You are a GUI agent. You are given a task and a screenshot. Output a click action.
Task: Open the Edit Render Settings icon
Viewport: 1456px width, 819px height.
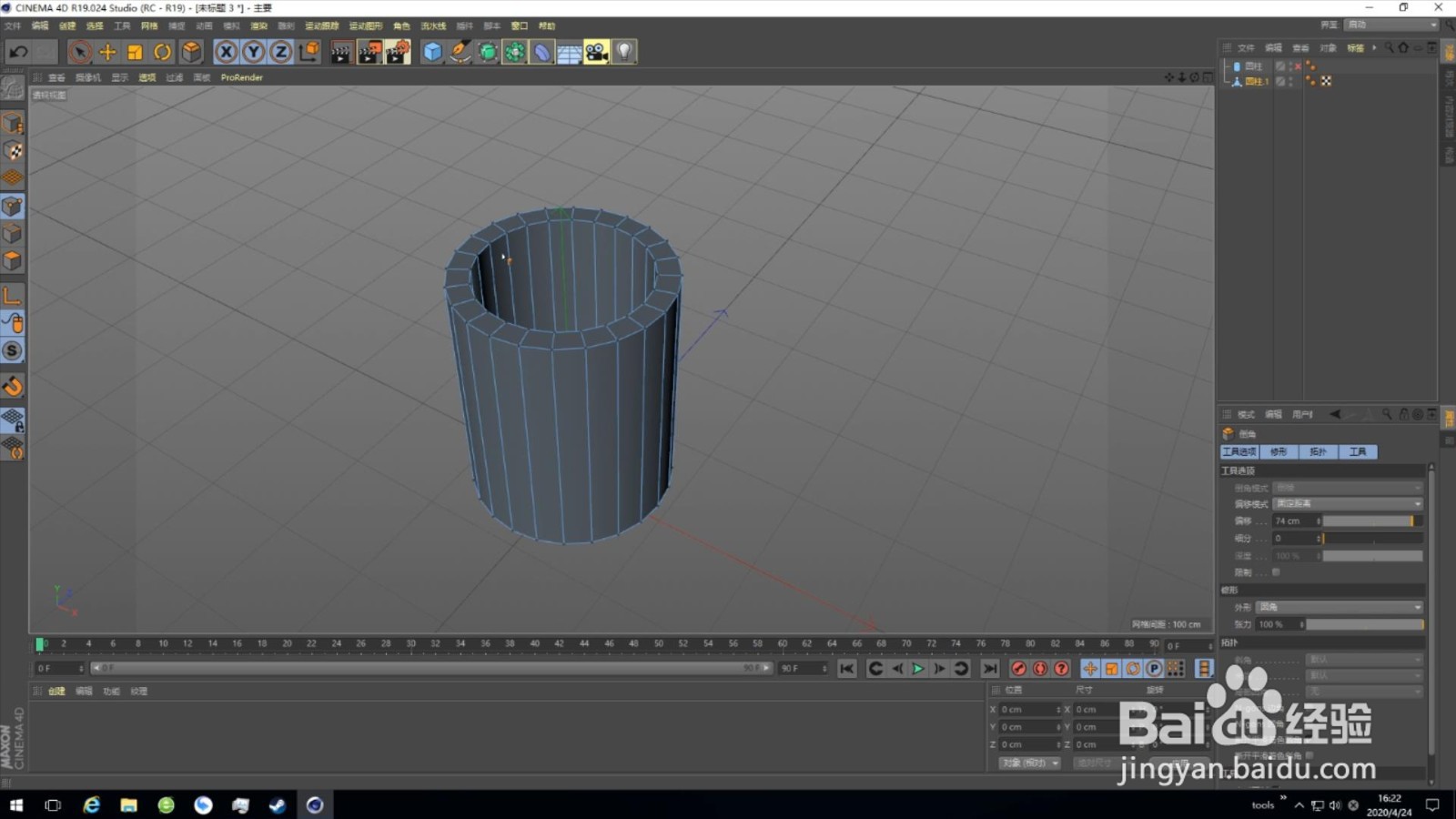tap(397, 52)
